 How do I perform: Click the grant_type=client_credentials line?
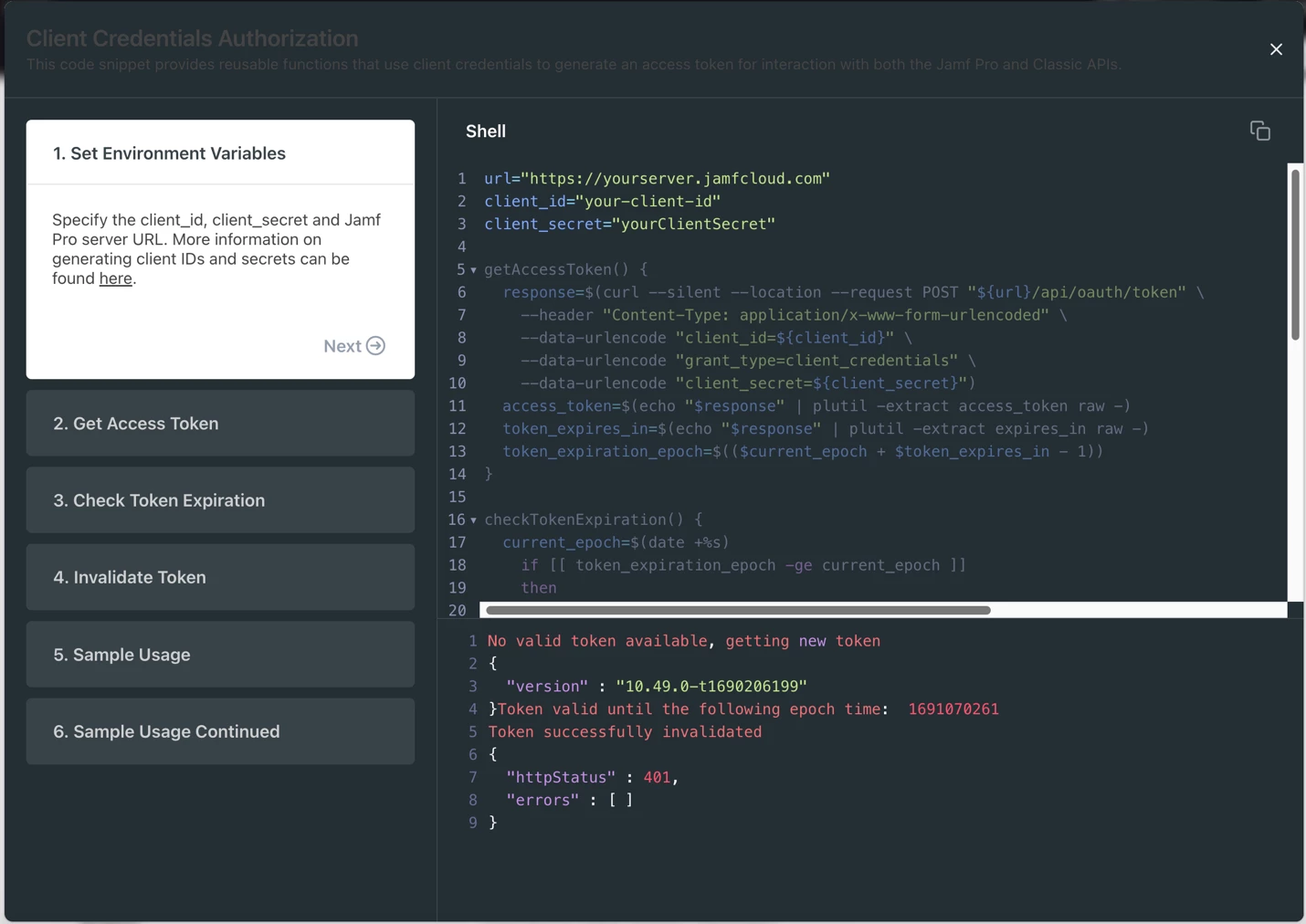pyautogui.click(x=748, y=361)
